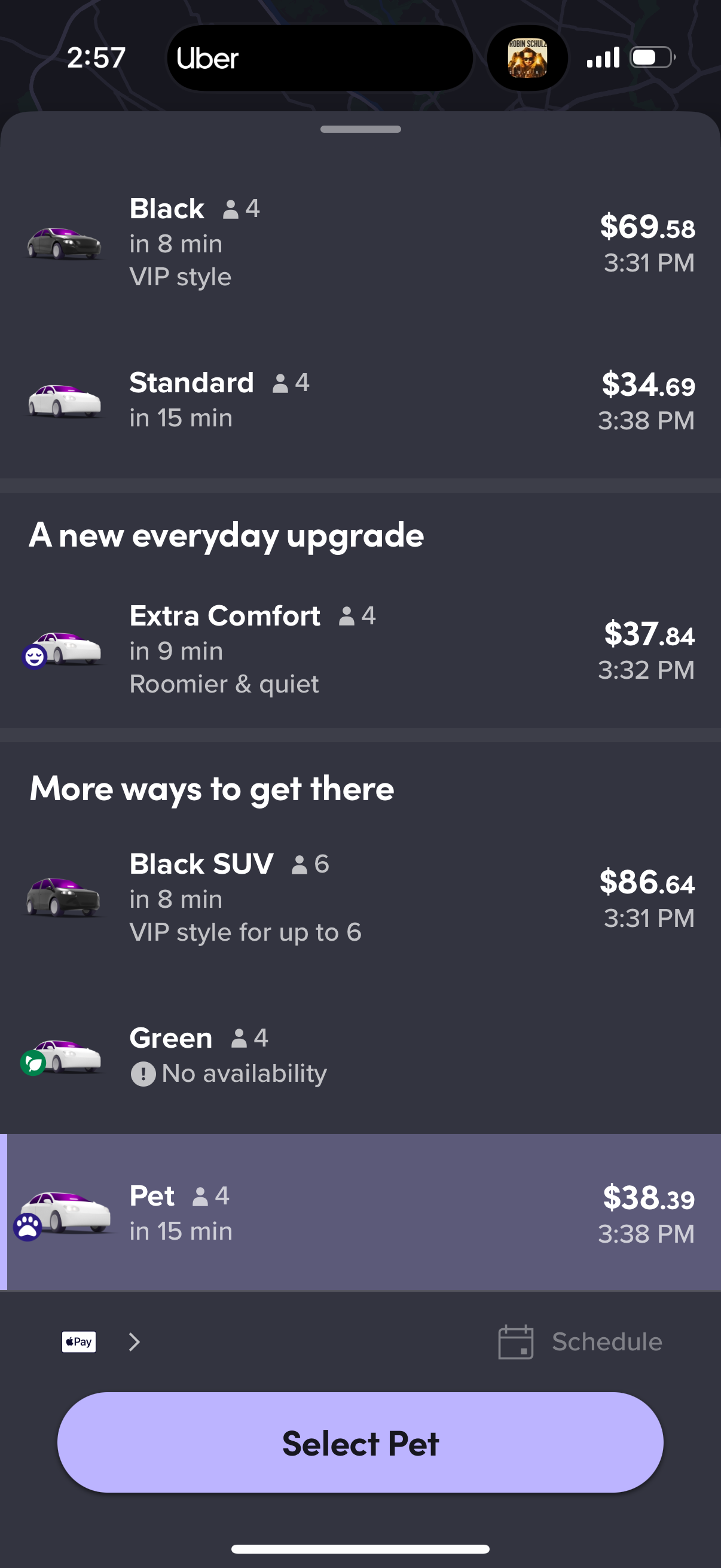Tap the Black SUV row under More ways
Viewport: 721px width, 1568px height.
(360, 896)
